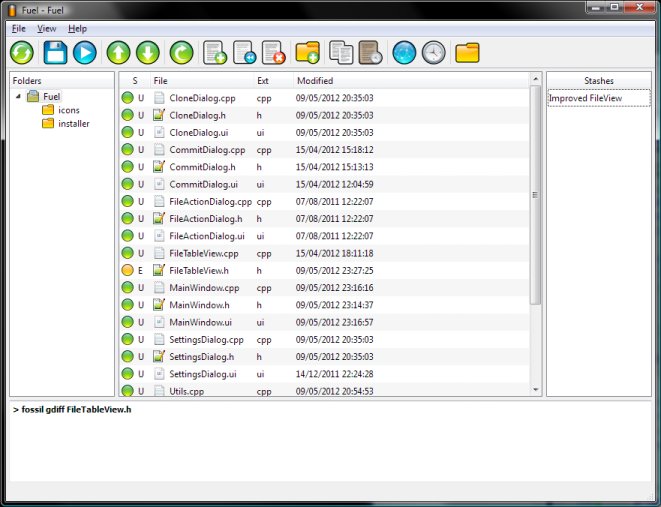
Task: Collapse the Fuel folder tree node
Action: coord(18,96)
